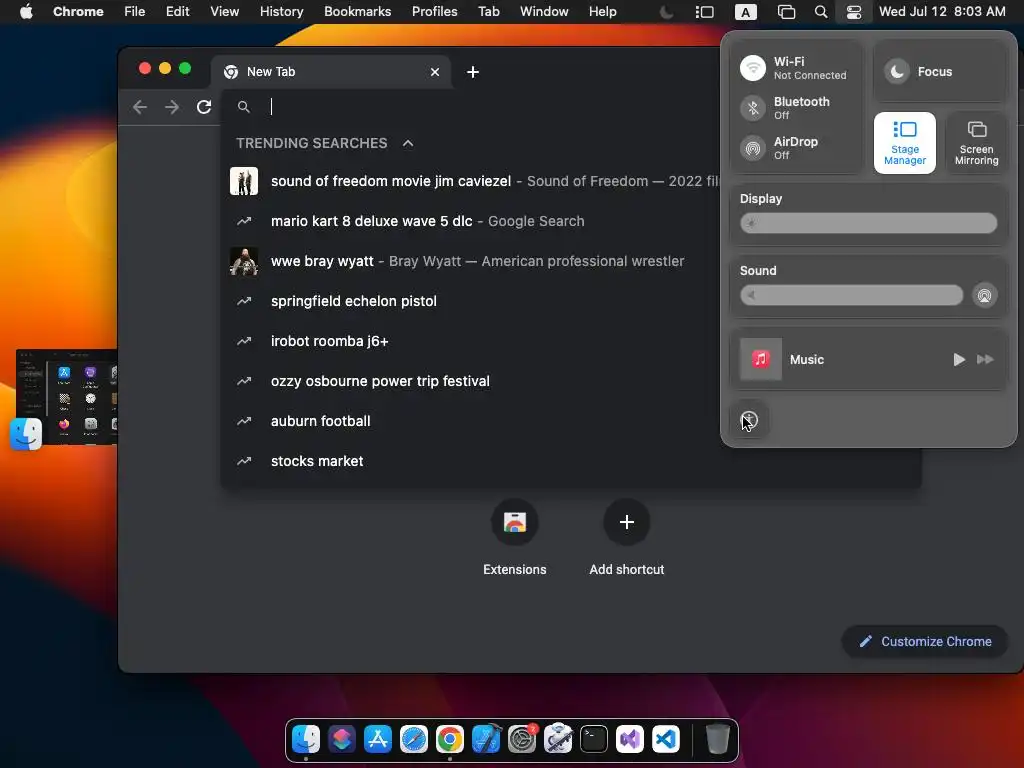The width and height of the screenshot is (1024, 768).
Task: Open Finder from the Dock
Action: coord(306,739)
